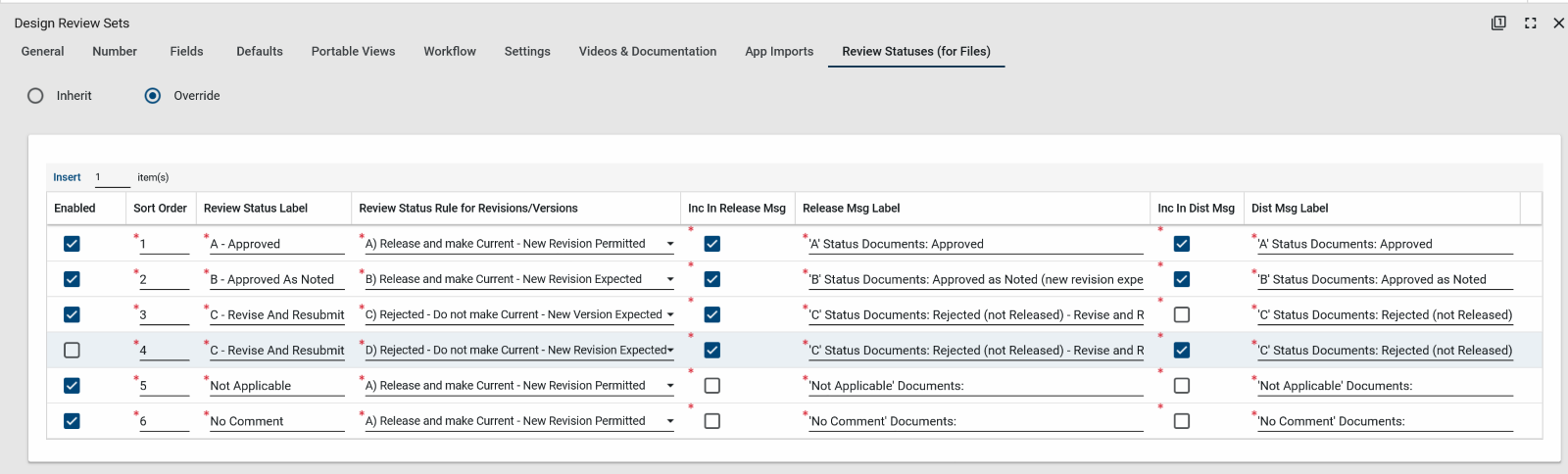Image resolution: width=1568 pixels, height=474 pixels.
Task: Disable the Enabled checkbox for A - Approved
Action: [x=72, y=244]
